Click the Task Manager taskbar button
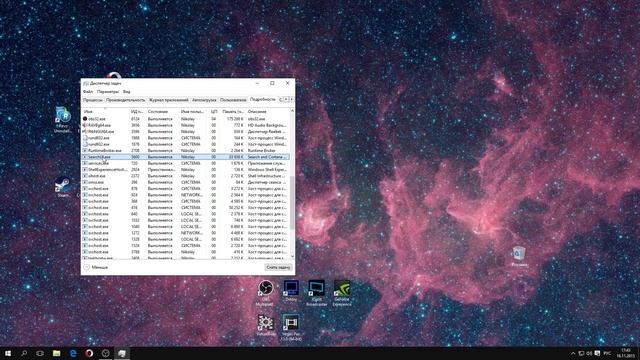This screenshot has height=360, width=640. click(x=122, y=353)
